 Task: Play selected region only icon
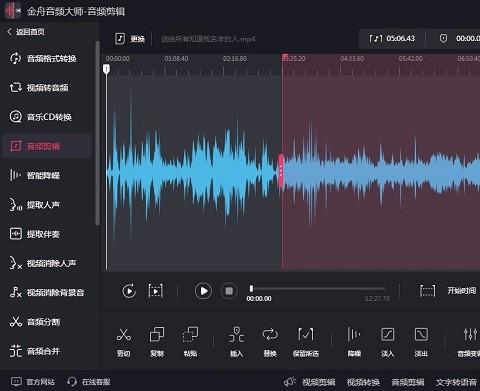pyautogui.click(x=156, y=291)
